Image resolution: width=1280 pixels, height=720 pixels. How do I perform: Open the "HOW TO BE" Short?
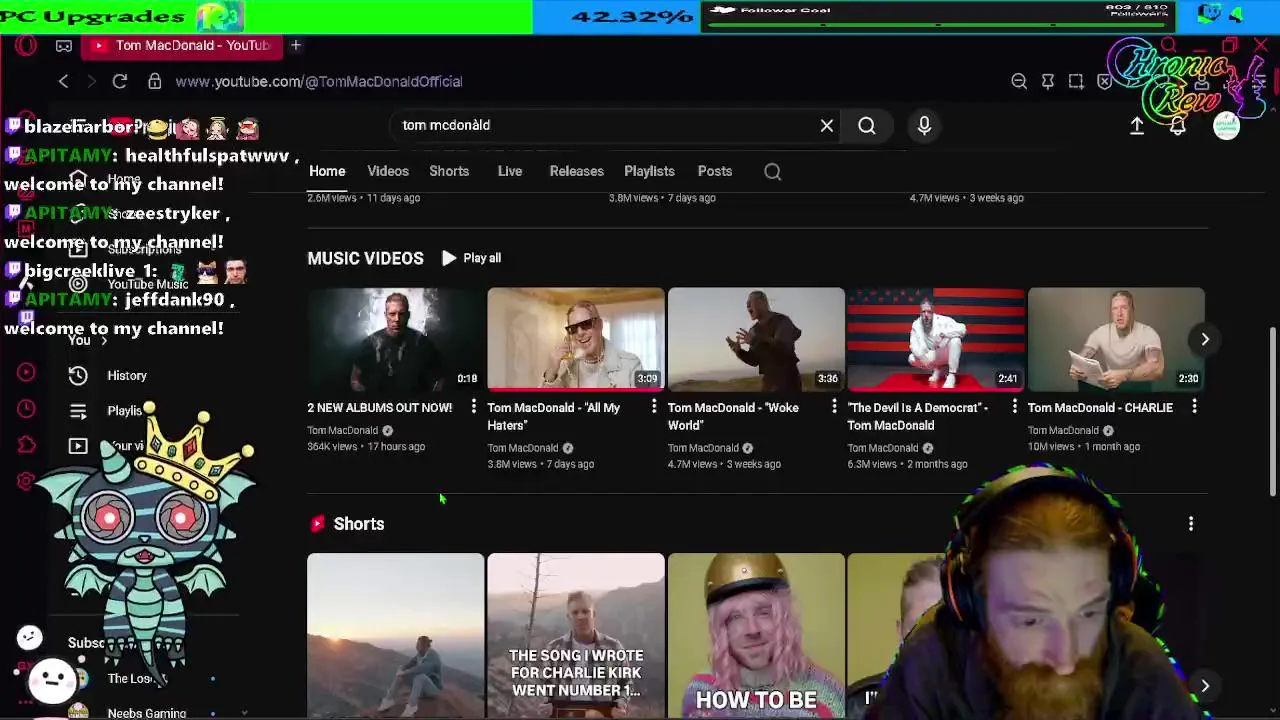(756, 636)
